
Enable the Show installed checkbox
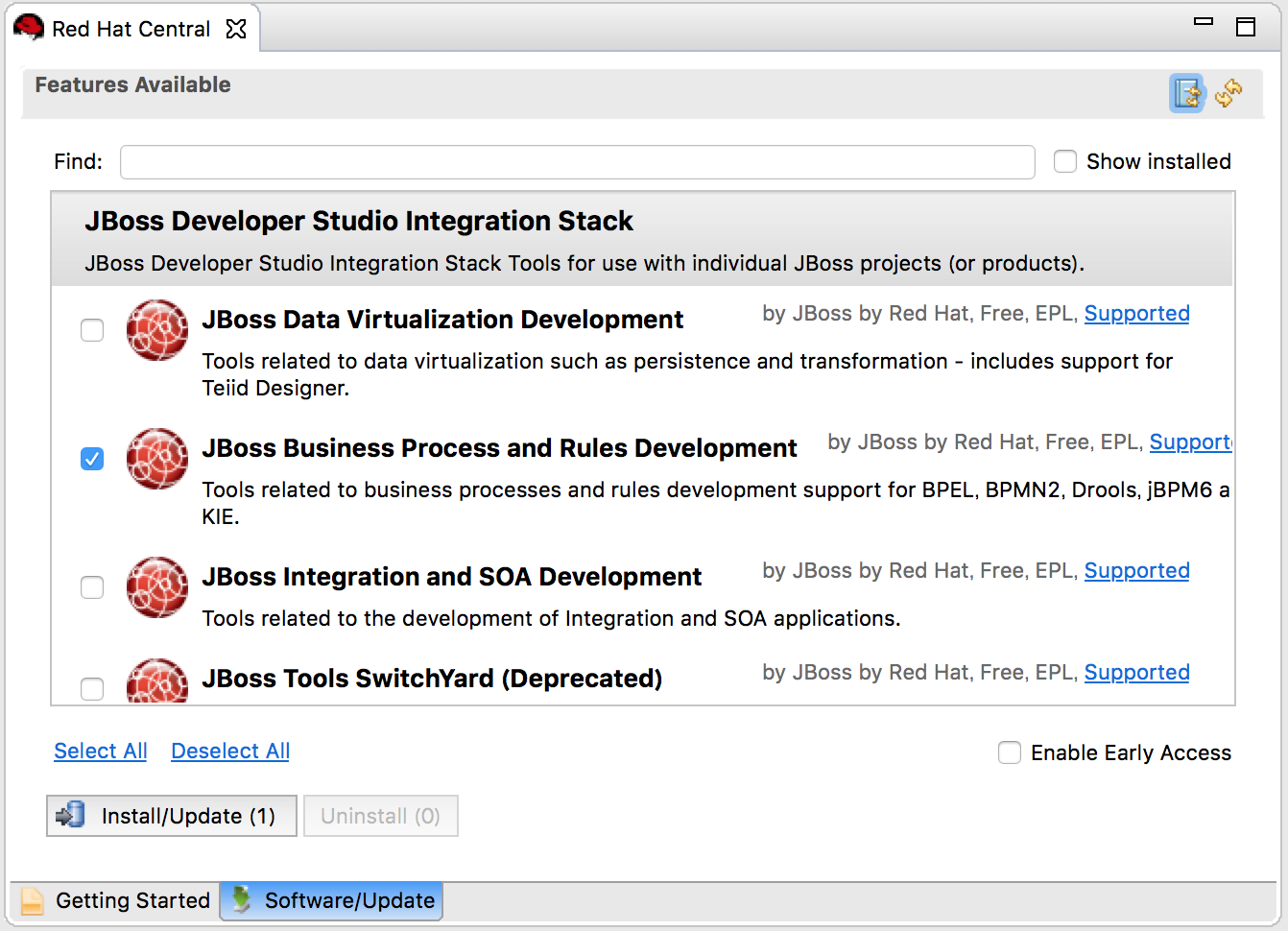[1065, 161]
